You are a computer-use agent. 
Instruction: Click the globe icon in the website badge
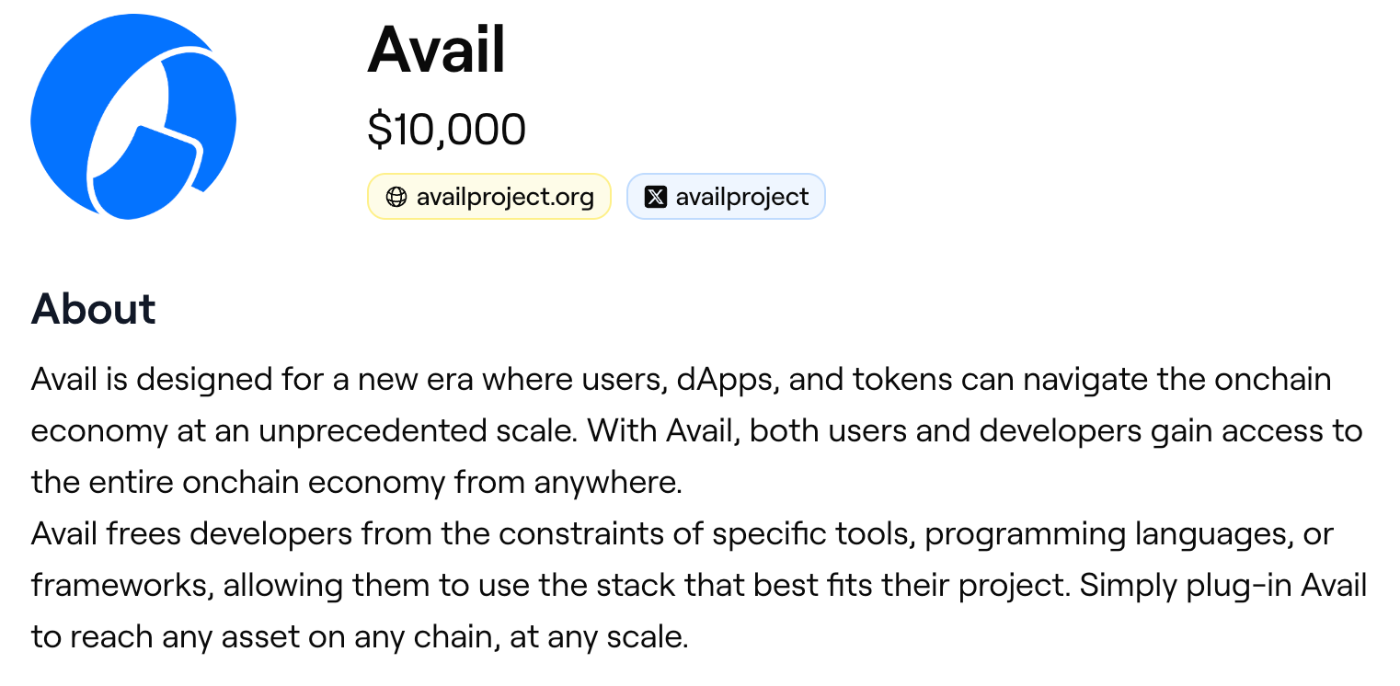pyautogui.click(x=396, y=197)
